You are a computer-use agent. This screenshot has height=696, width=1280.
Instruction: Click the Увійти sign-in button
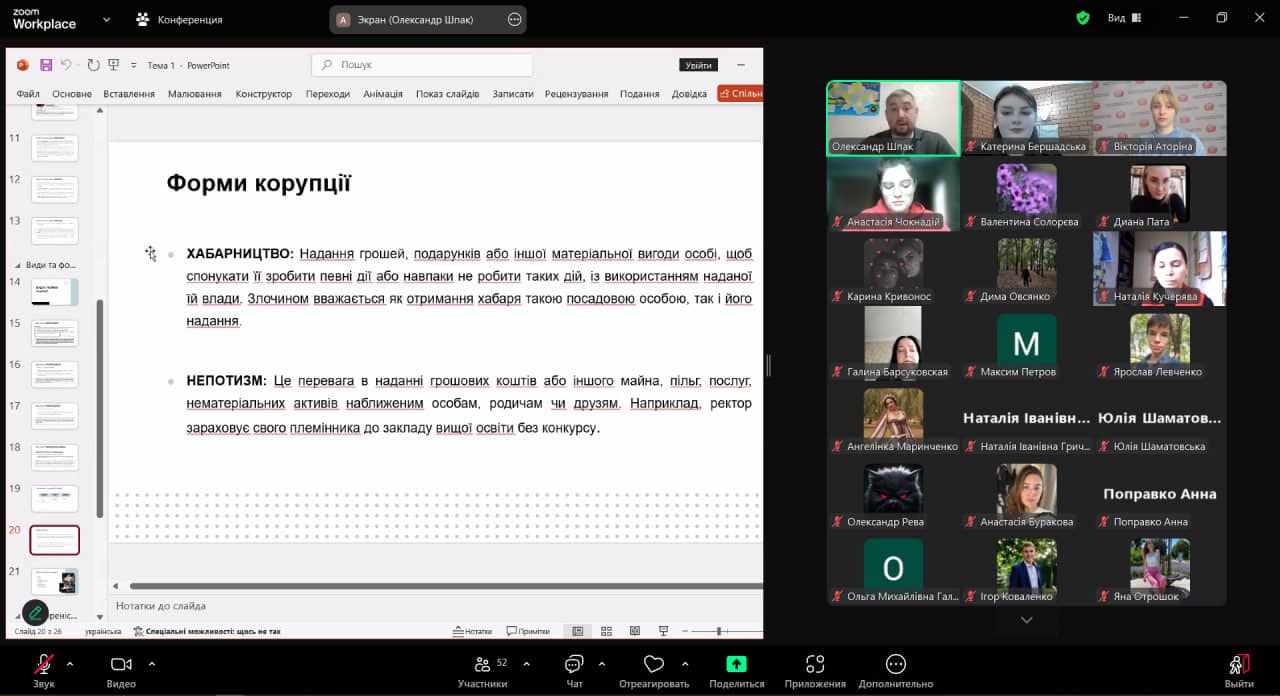[x=698, y=65]
